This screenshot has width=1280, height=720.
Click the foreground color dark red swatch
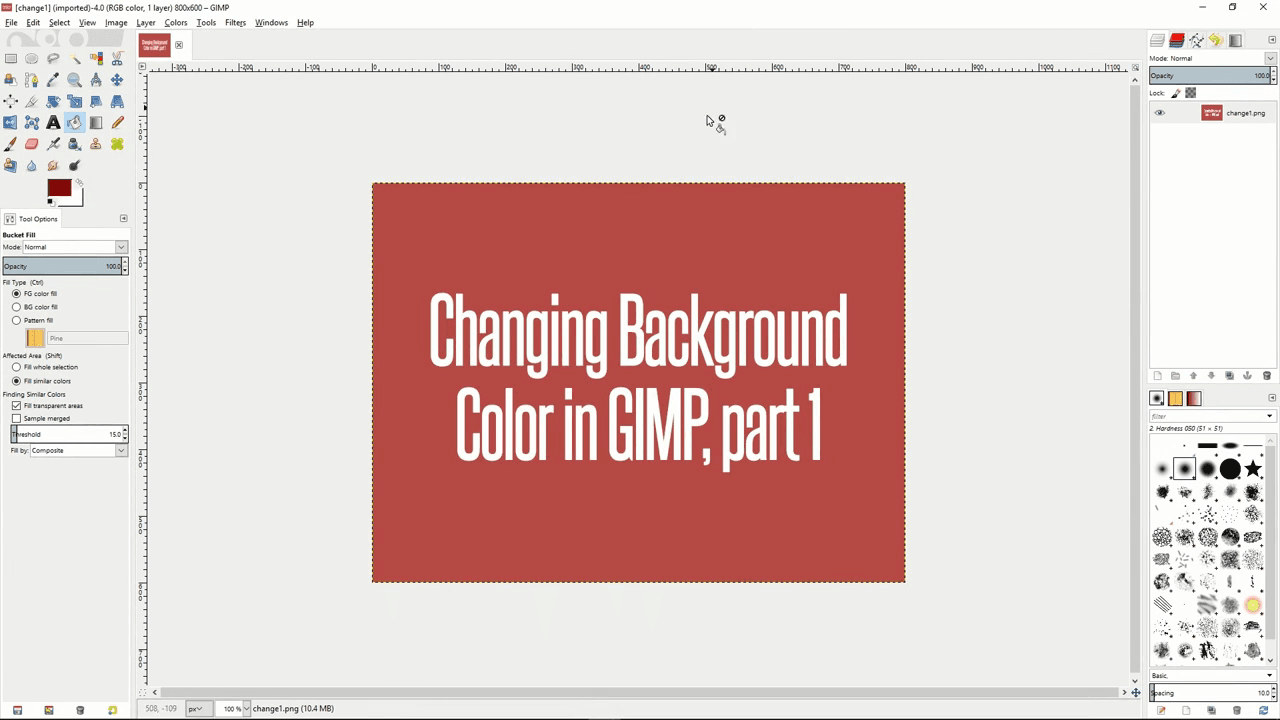(x=59, y=188)
